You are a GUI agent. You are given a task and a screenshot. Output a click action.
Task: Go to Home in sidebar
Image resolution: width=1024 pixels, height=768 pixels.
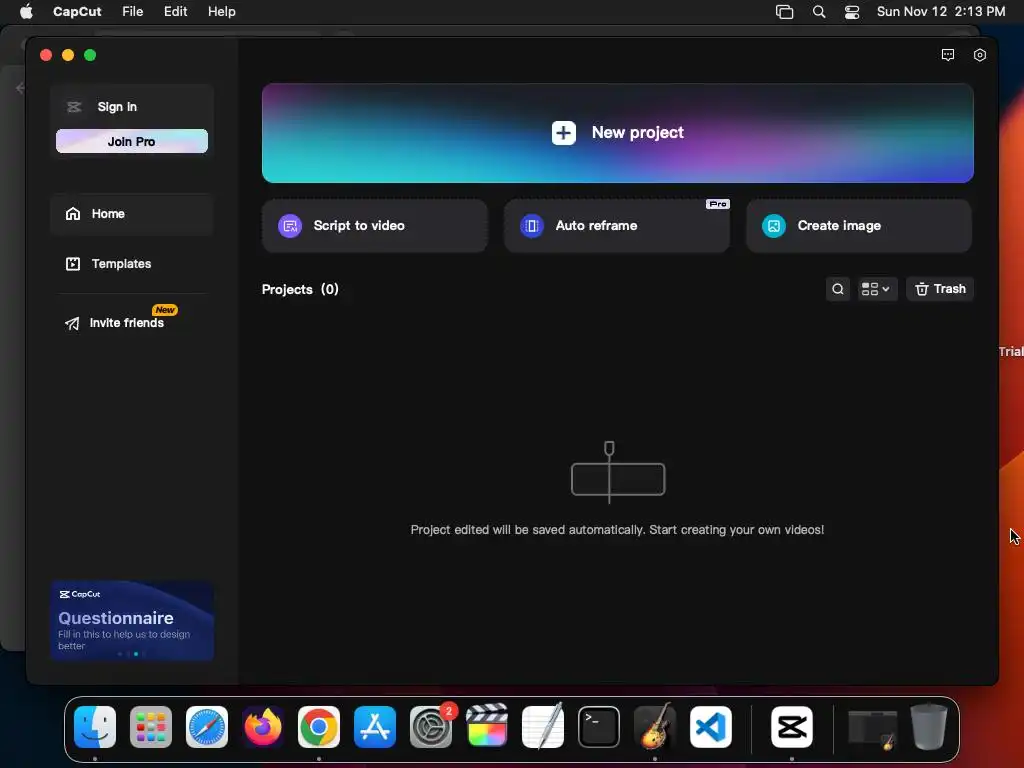[x=132, y=214]
